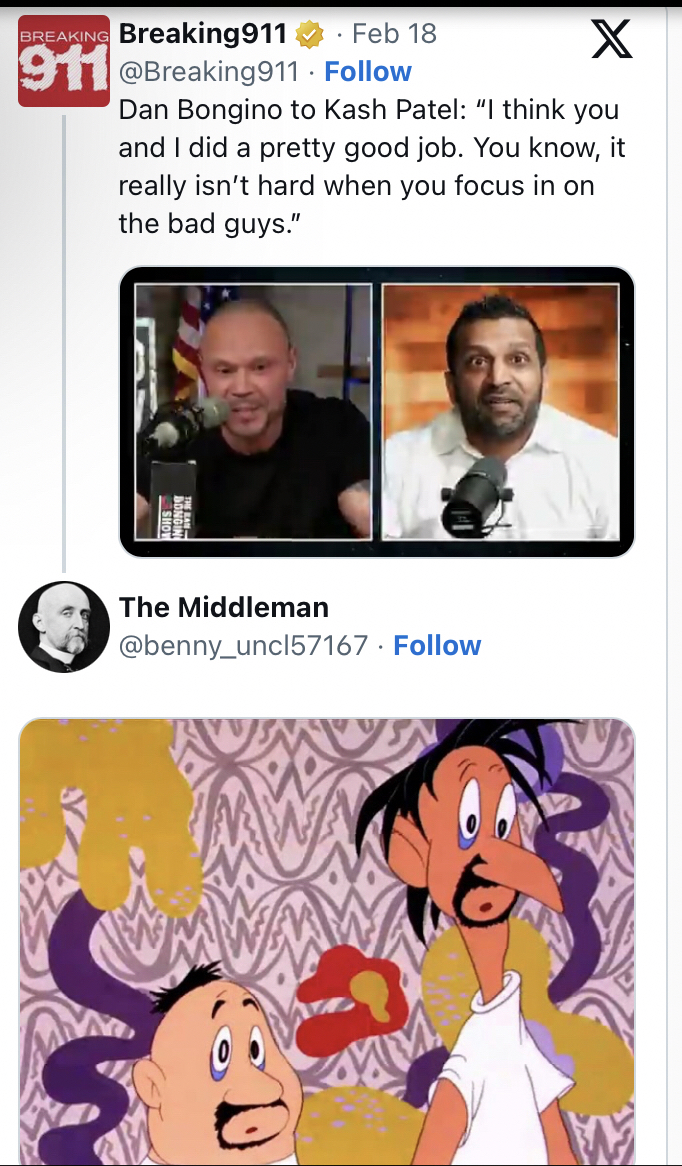Open the Breaking911 display name

click(203, 34)
